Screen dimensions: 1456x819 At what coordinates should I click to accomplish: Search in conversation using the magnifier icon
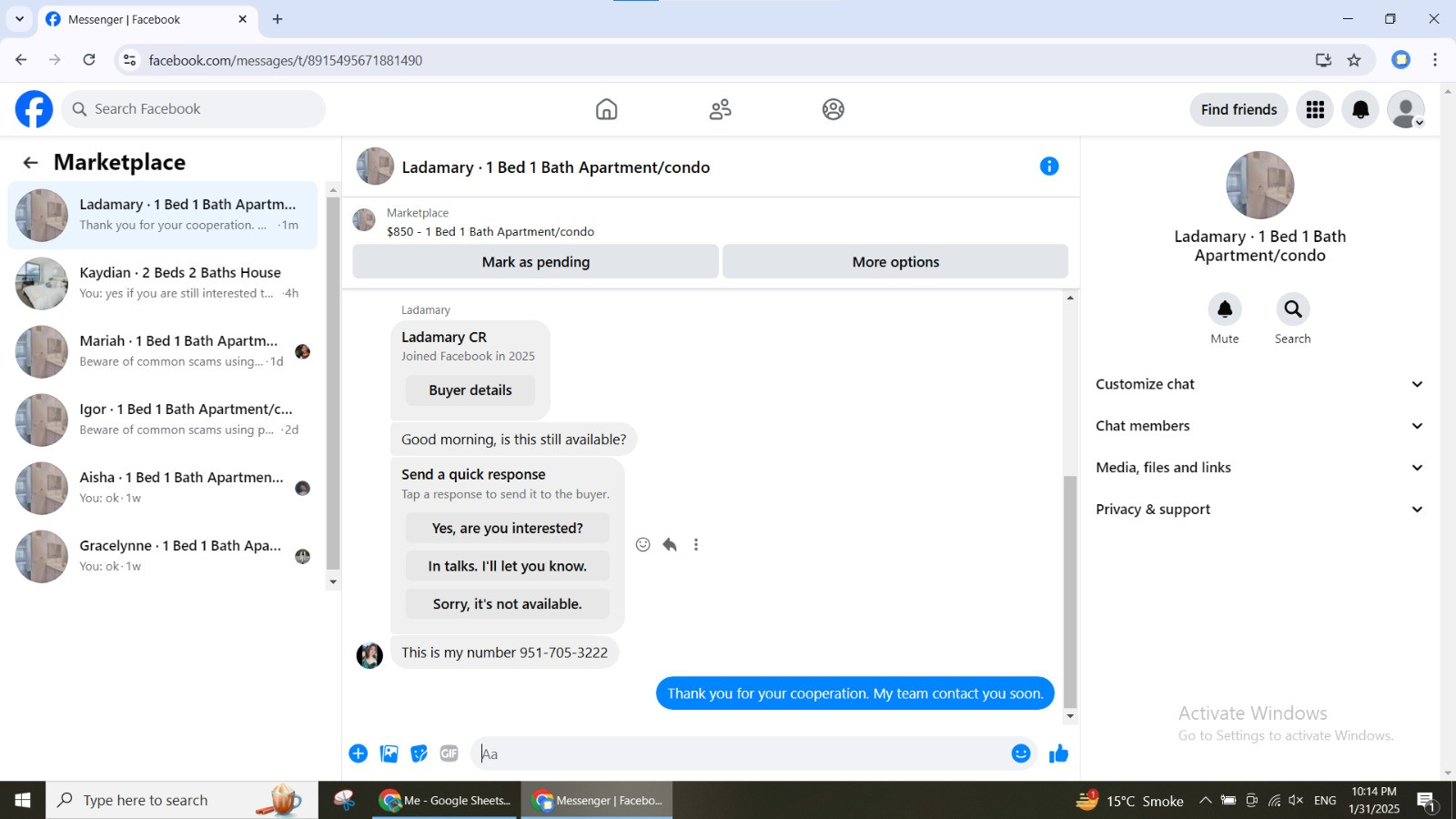1292,309
